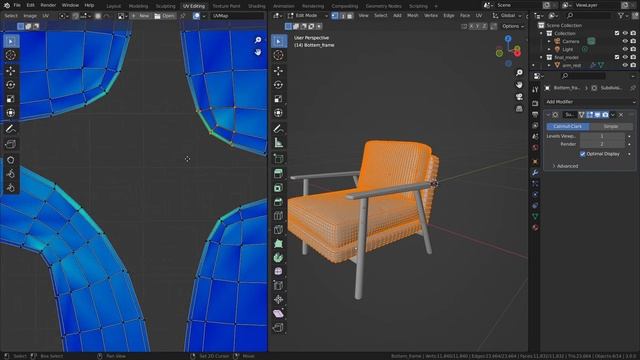
Task: Enable face select mode
Action: pos(350,16)
